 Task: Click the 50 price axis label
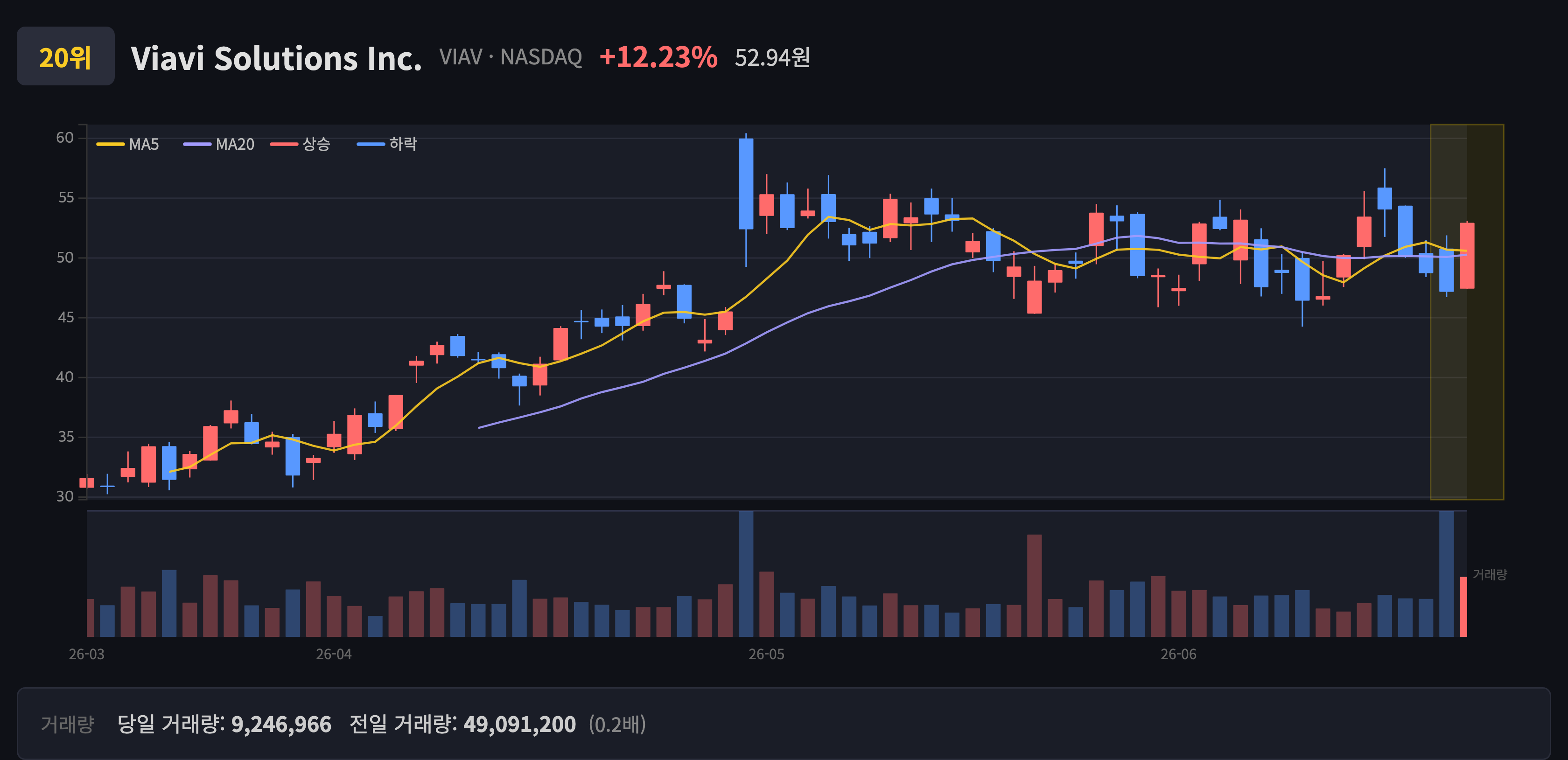[64, 258]
